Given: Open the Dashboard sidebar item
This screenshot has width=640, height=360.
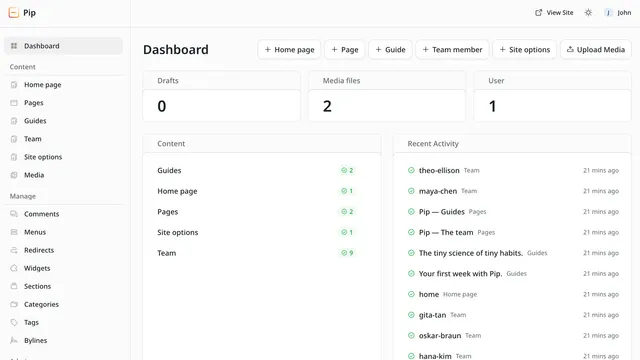Looking at the screenshot, I should click(x=63, y=46).
